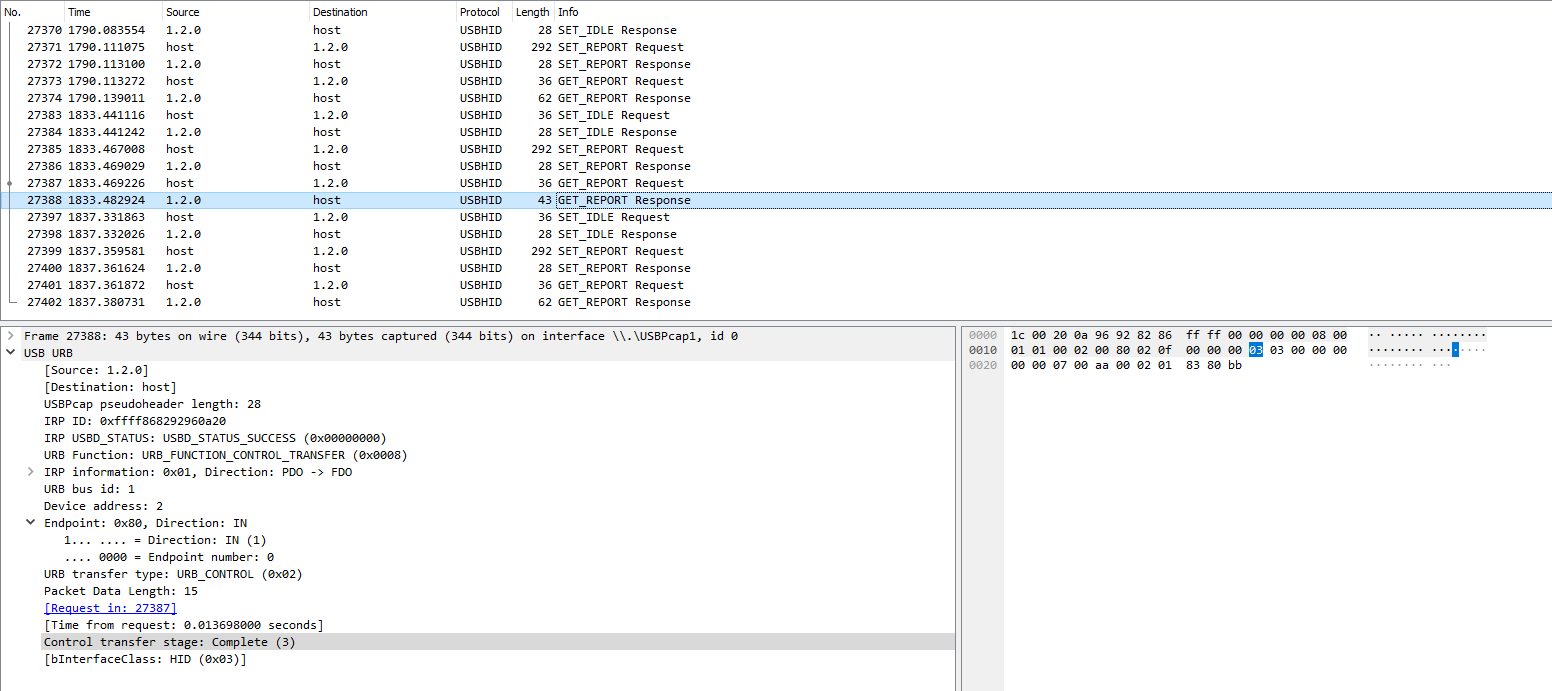Click the Info column header
Screen dimensions: 1552x691
tap(568, 12)
